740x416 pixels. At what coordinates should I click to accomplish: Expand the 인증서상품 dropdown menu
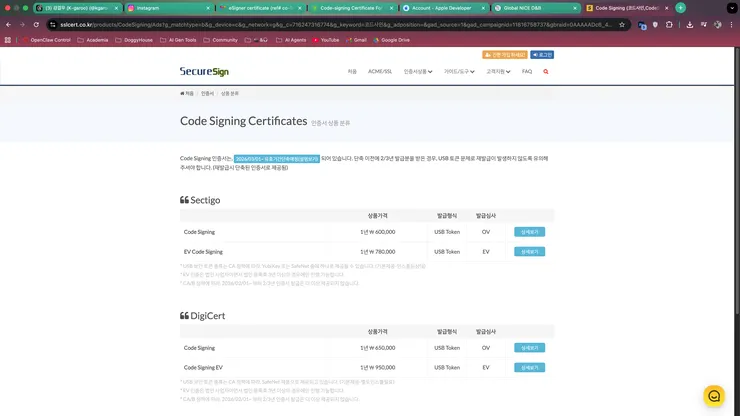coord(419,72)
